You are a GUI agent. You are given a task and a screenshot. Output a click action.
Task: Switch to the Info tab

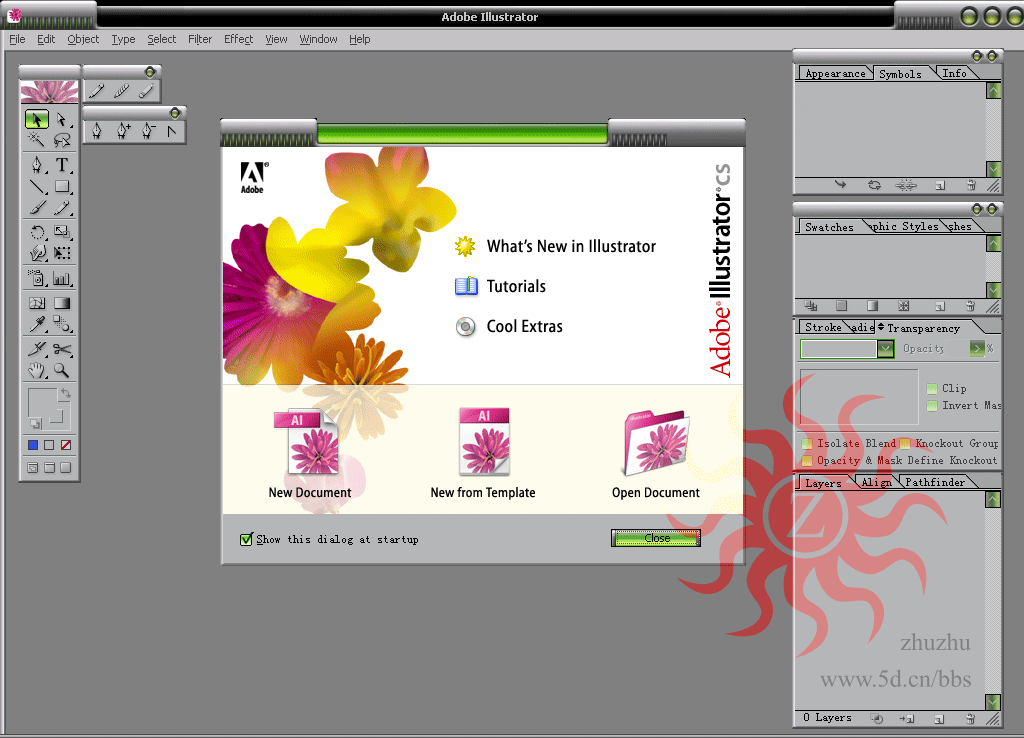(x=954, y=74)
